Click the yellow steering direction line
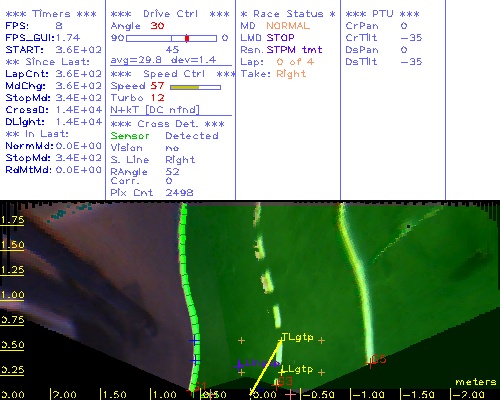500x400 pixels. [x=266, y=367]
